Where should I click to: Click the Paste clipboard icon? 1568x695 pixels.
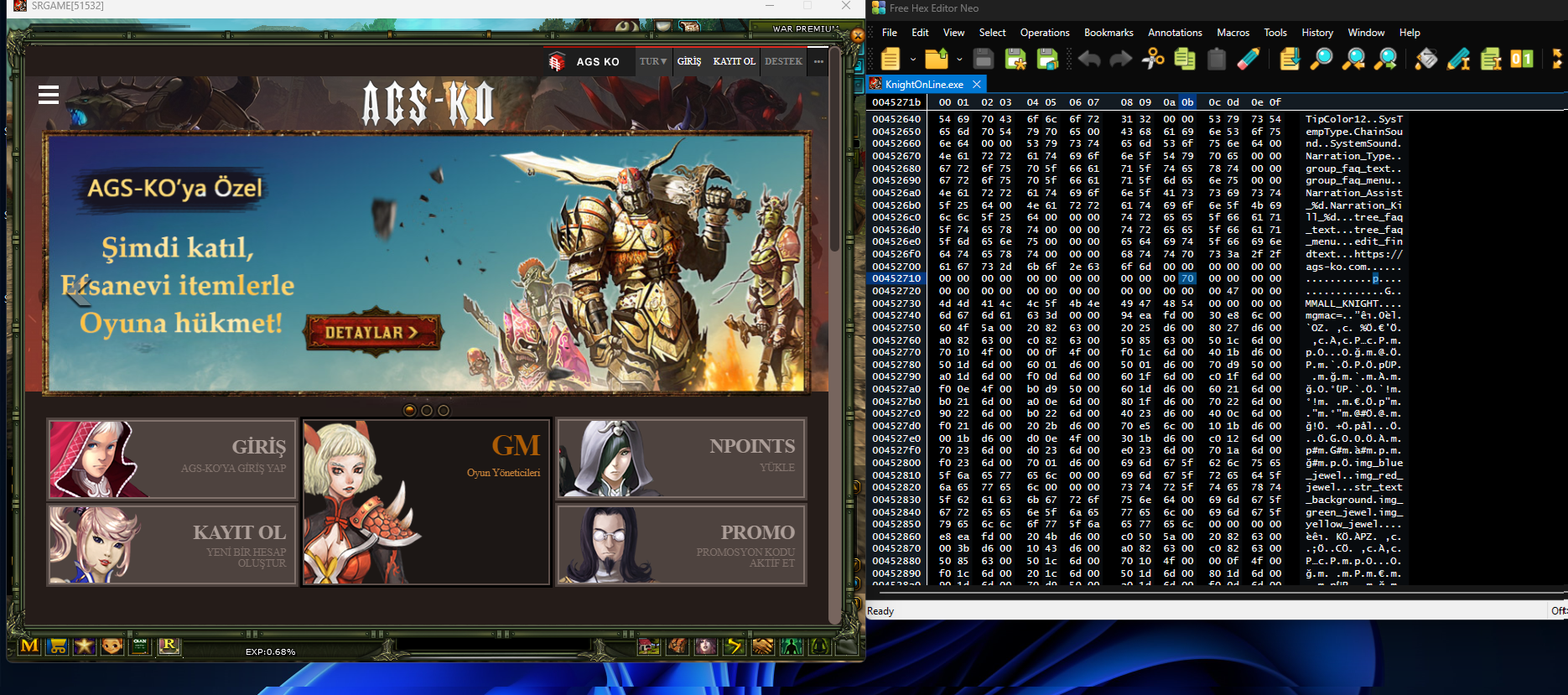click(x=1217, y=59)
